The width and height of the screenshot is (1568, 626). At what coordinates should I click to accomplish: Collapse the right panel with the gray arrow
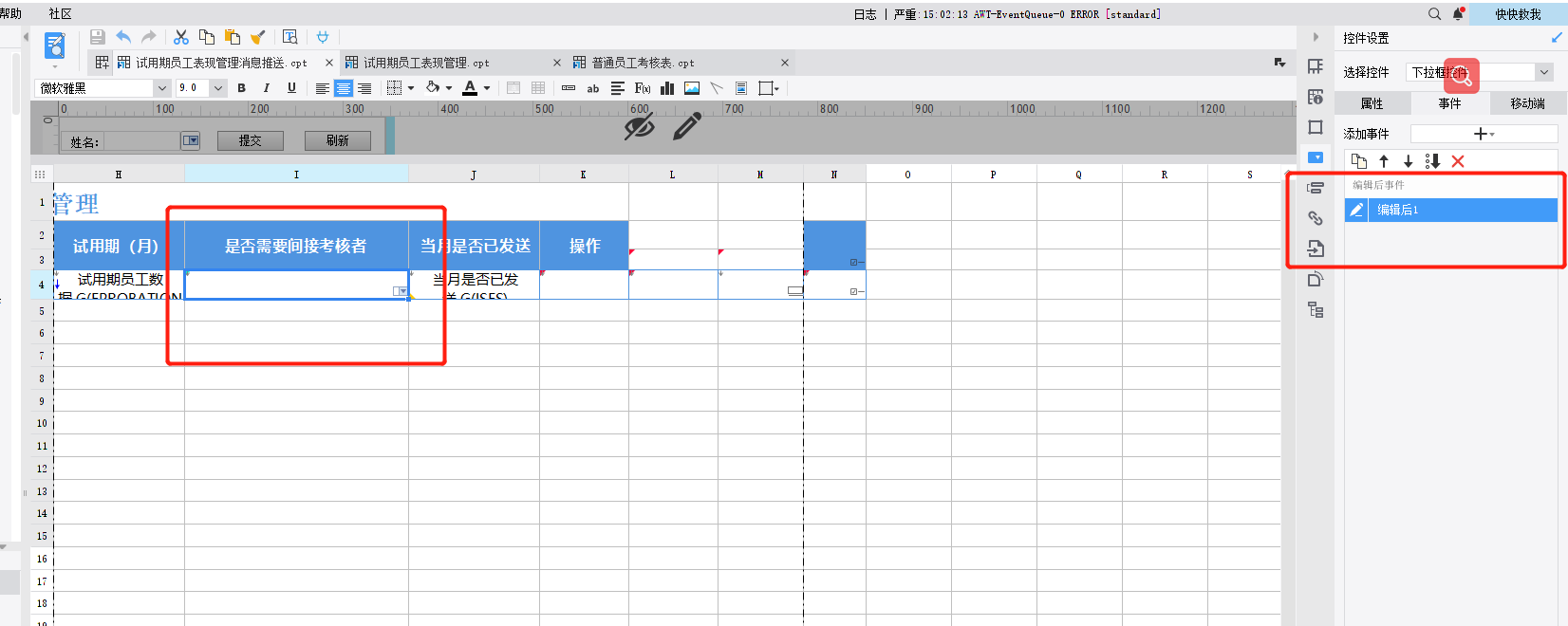[x=1316, y=37]
